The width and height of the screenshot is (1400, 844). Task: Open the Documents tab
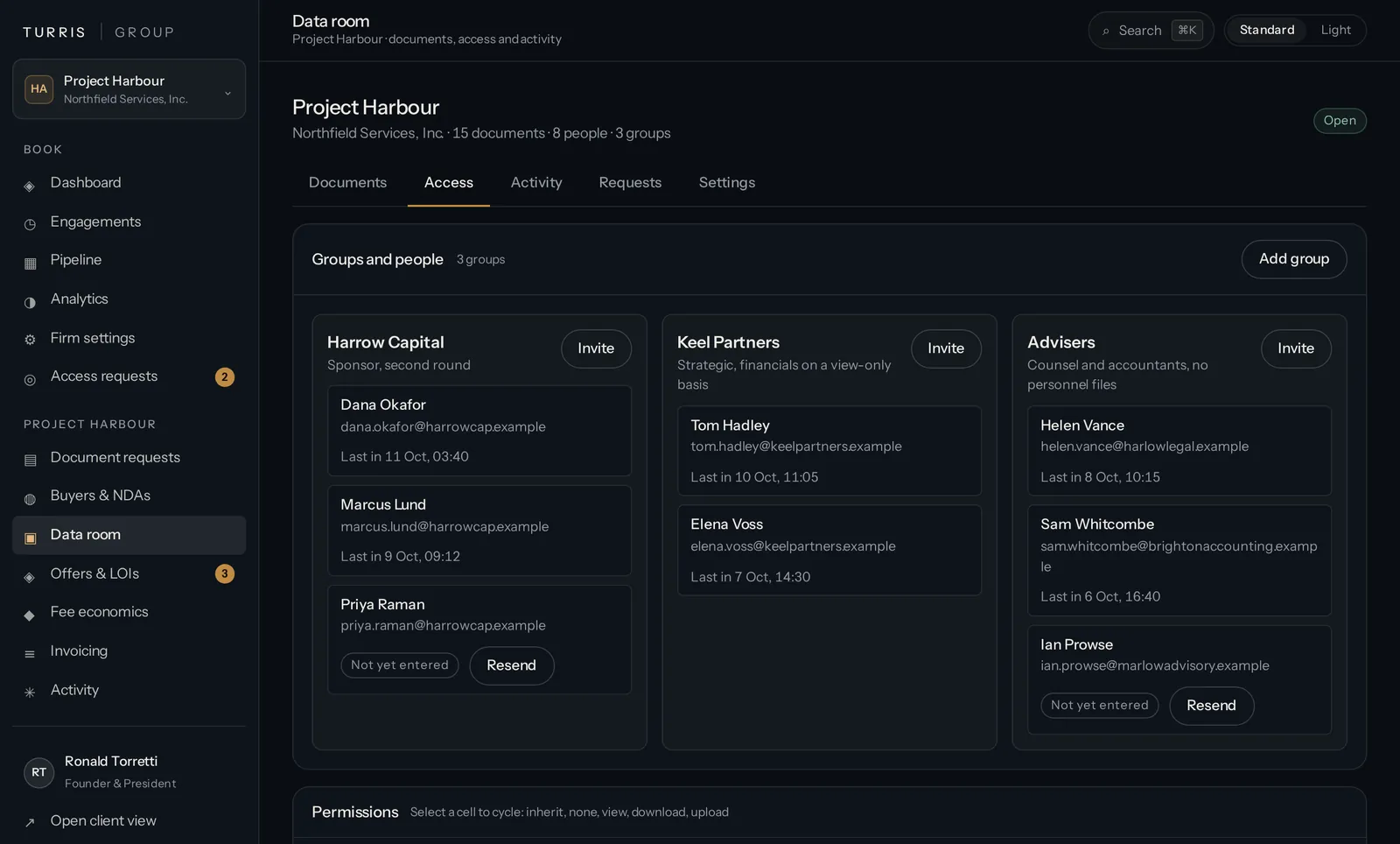[x=347, y=182]
